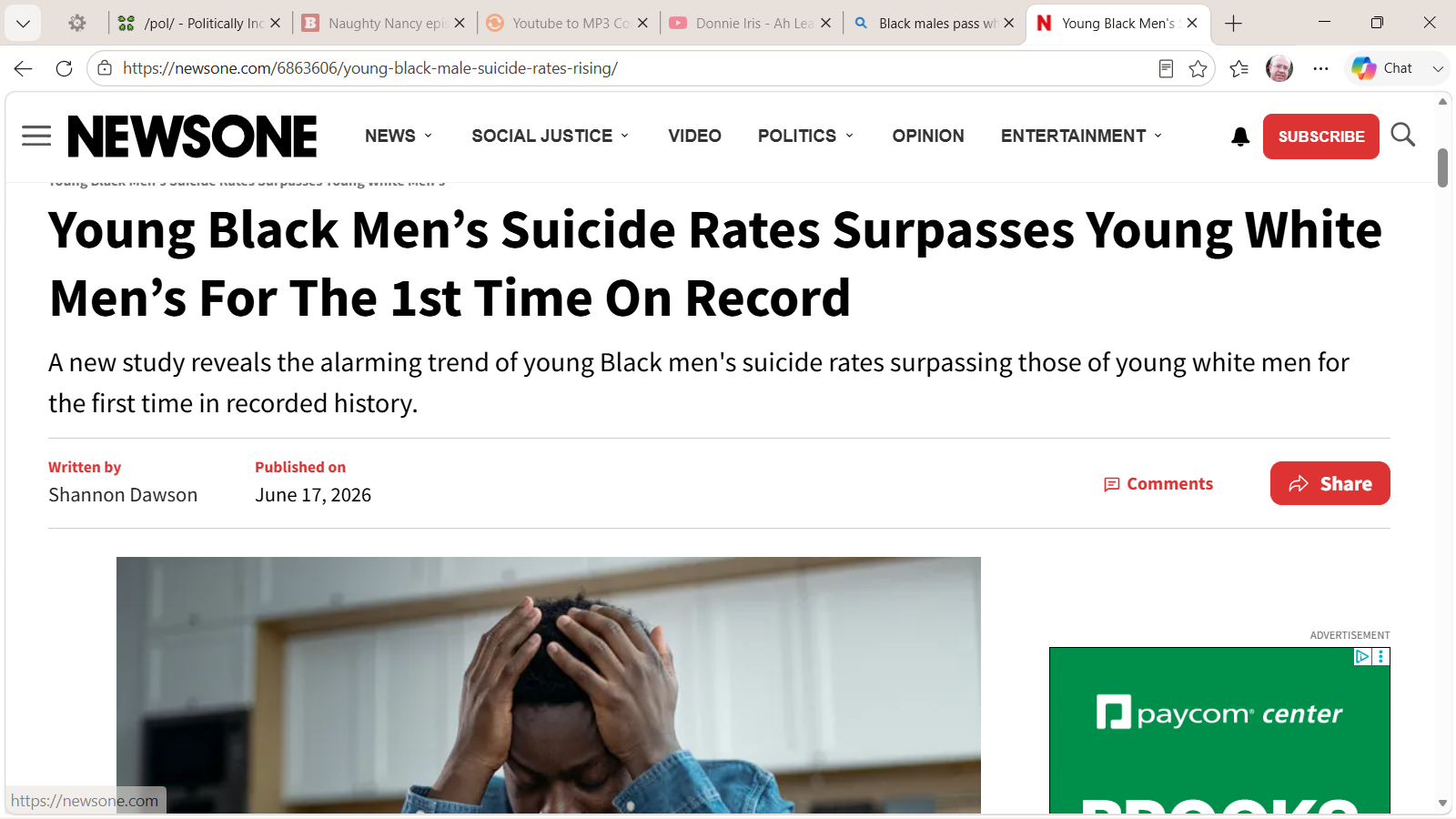1456x819 pixels.
Task: Click the notifications bell icon
Action: pyautogui.click(x=1240, y=136)
